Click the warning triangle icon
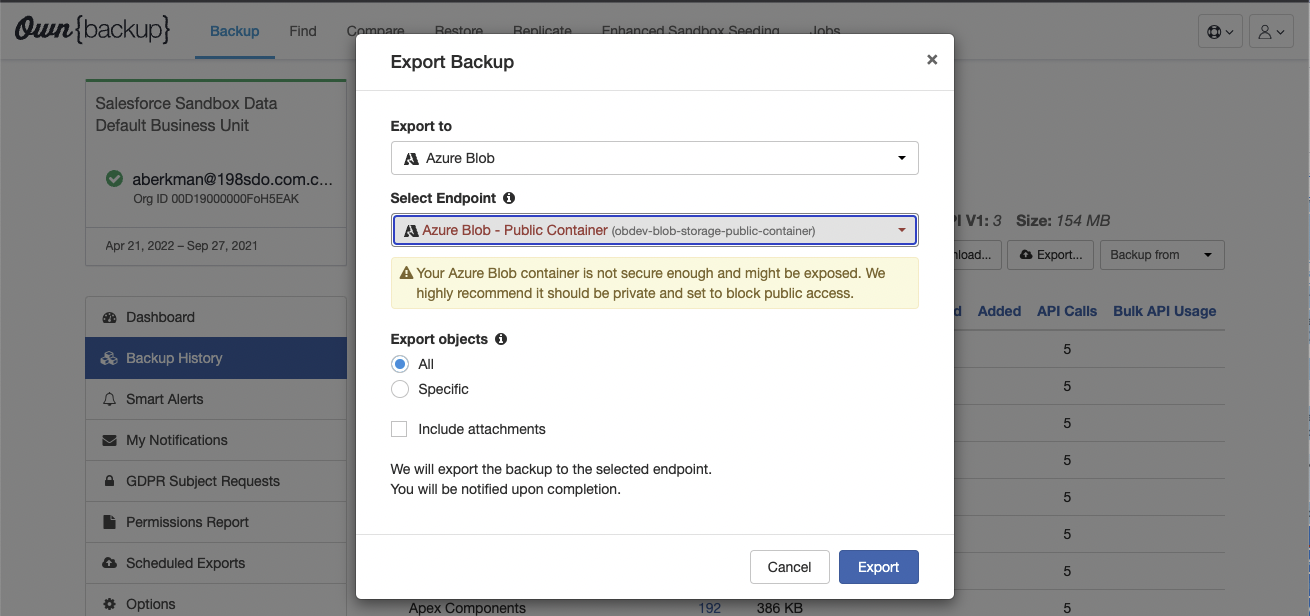The height and width of the screenshot is (616, 1310). pyautogui.click(x=406, y=273)
